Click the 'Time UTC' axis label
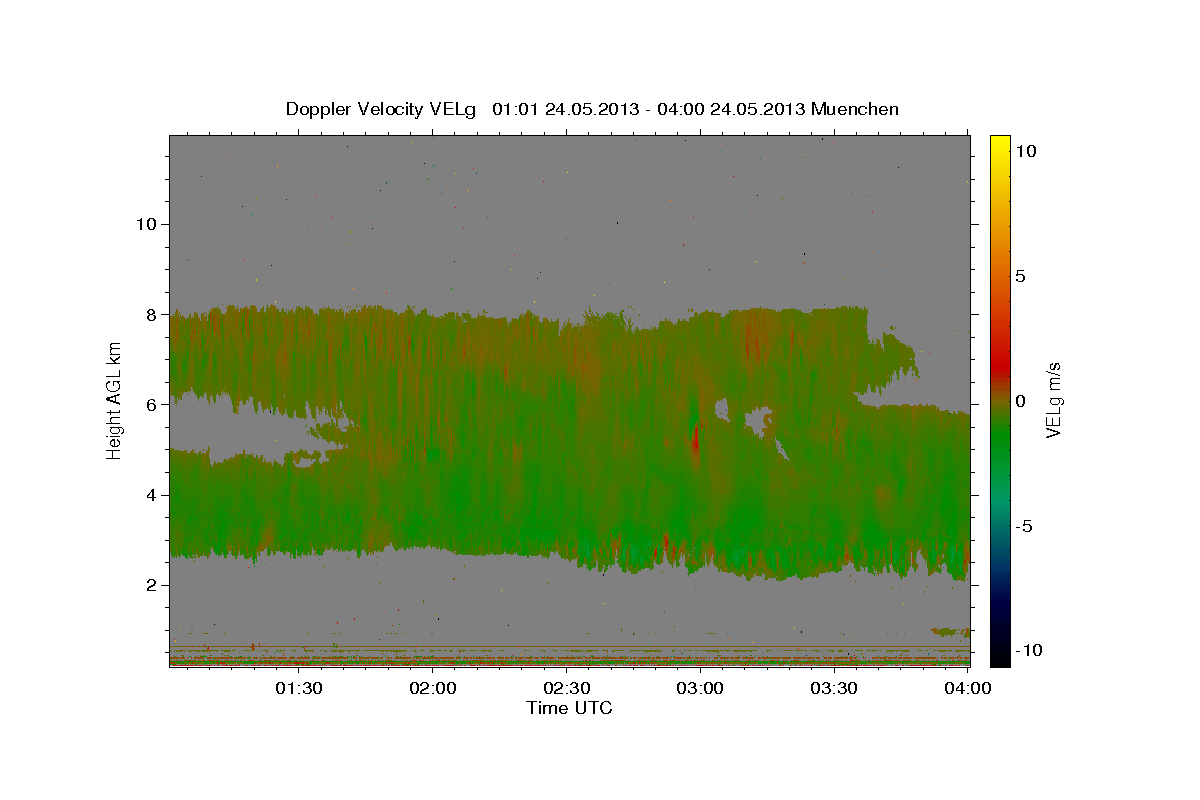1200x800 pixels. pyautogui.click(x=569, y=708)
